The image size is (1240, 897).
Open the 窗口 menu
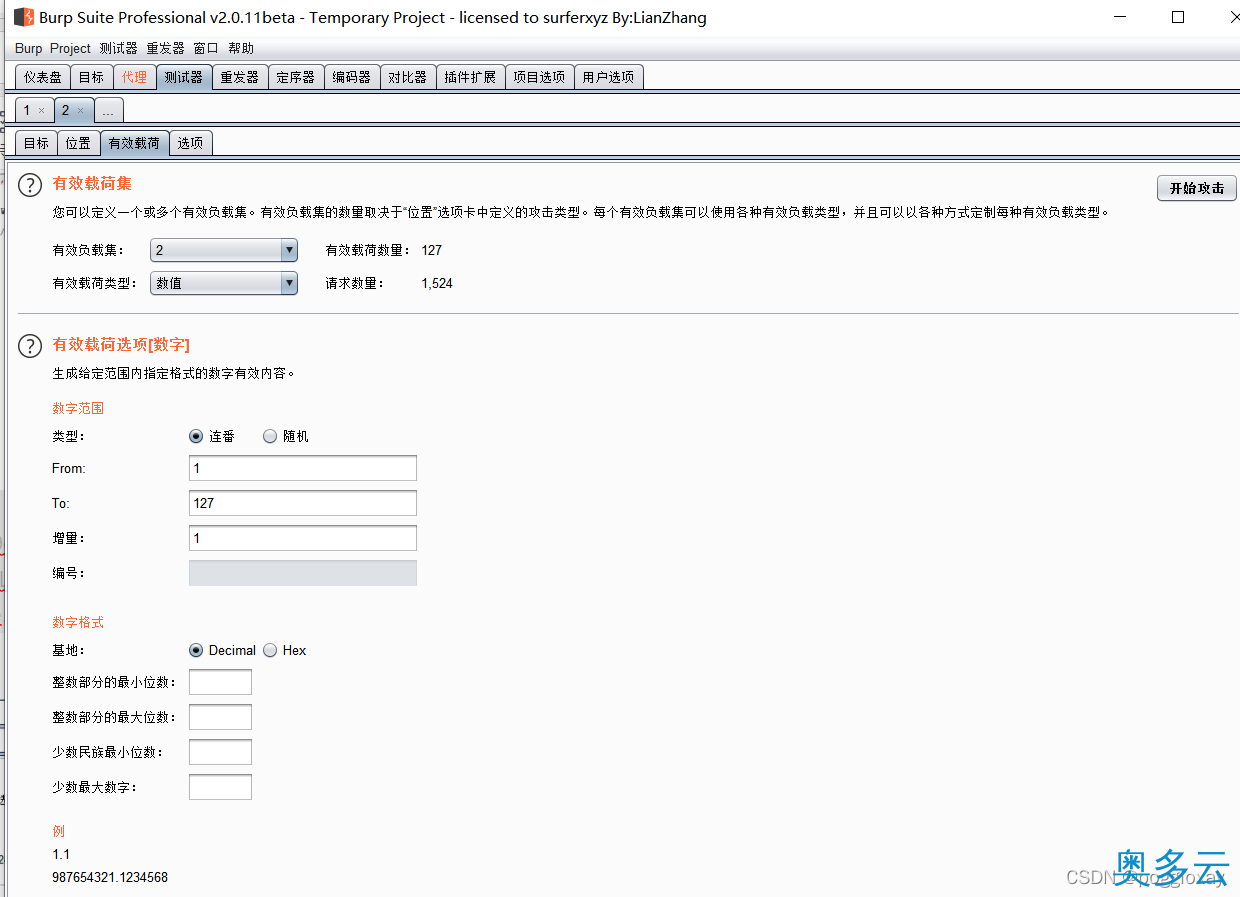[206, 48]
